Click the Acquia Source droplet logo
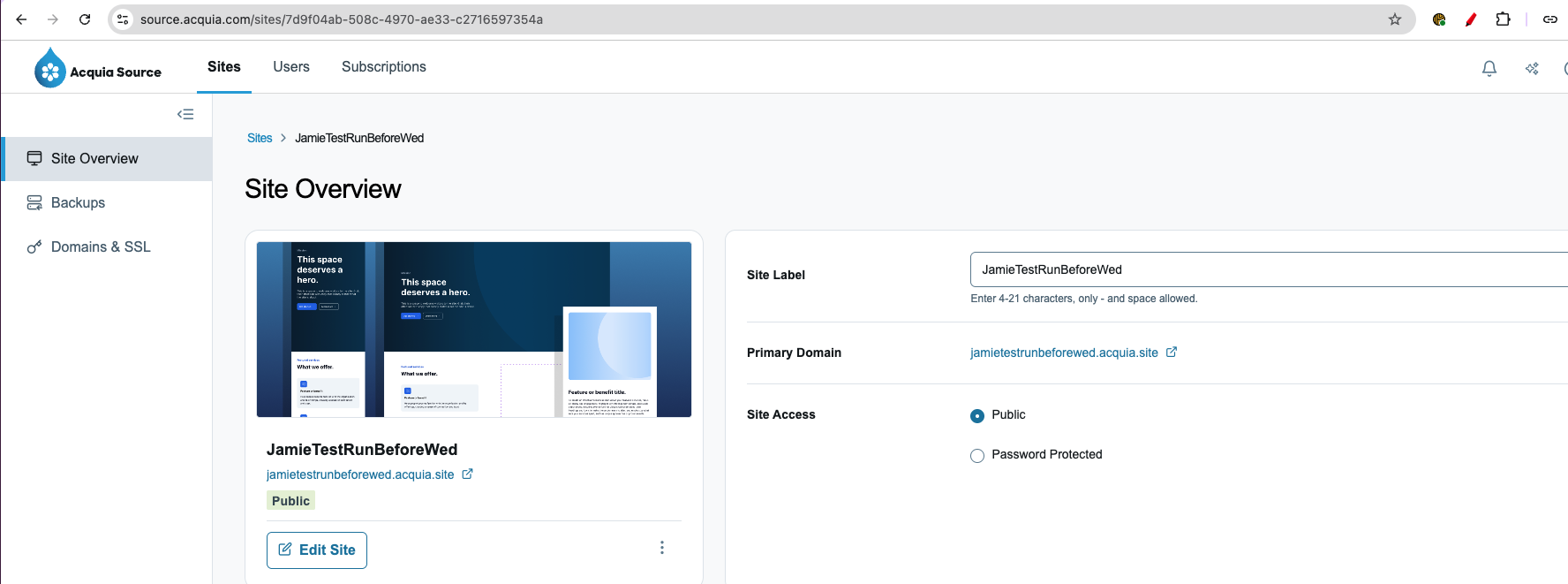The width and height of the screenshot is (1568, 584). 50,68
